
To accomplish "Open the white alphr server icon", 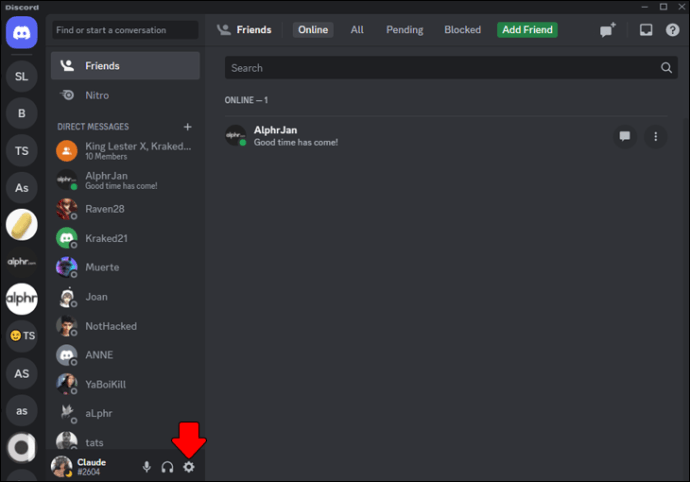I will (x=22, y=299).
